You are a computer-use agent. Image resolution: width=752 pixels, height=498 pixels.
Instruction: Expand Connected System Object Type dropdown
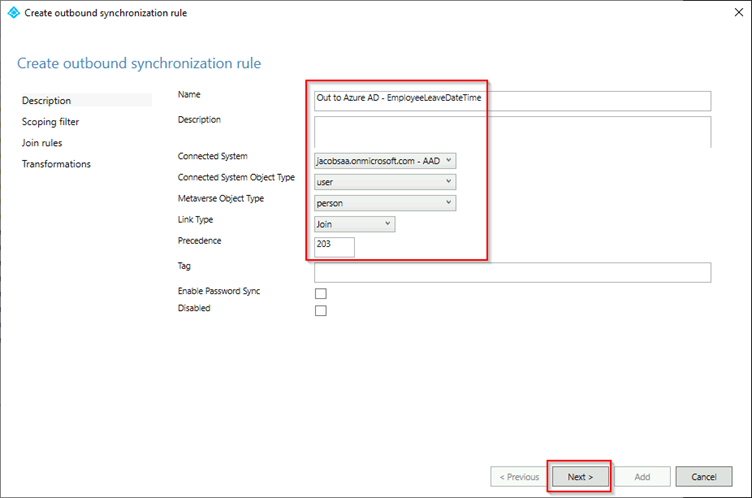coord(385,182)
